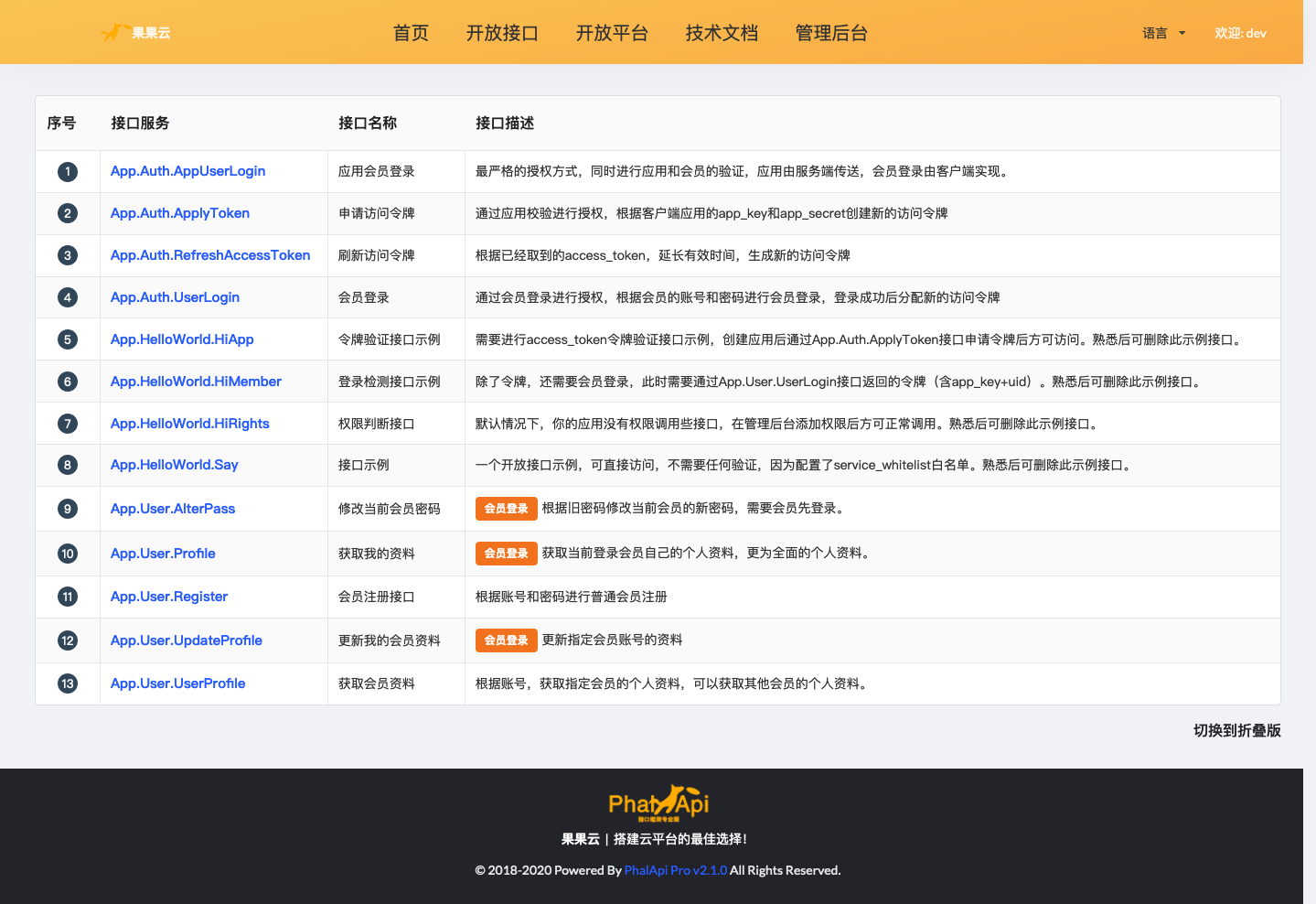Click 会员登录 badge in App.User.AlterPass row

click(x=506, y=509)
